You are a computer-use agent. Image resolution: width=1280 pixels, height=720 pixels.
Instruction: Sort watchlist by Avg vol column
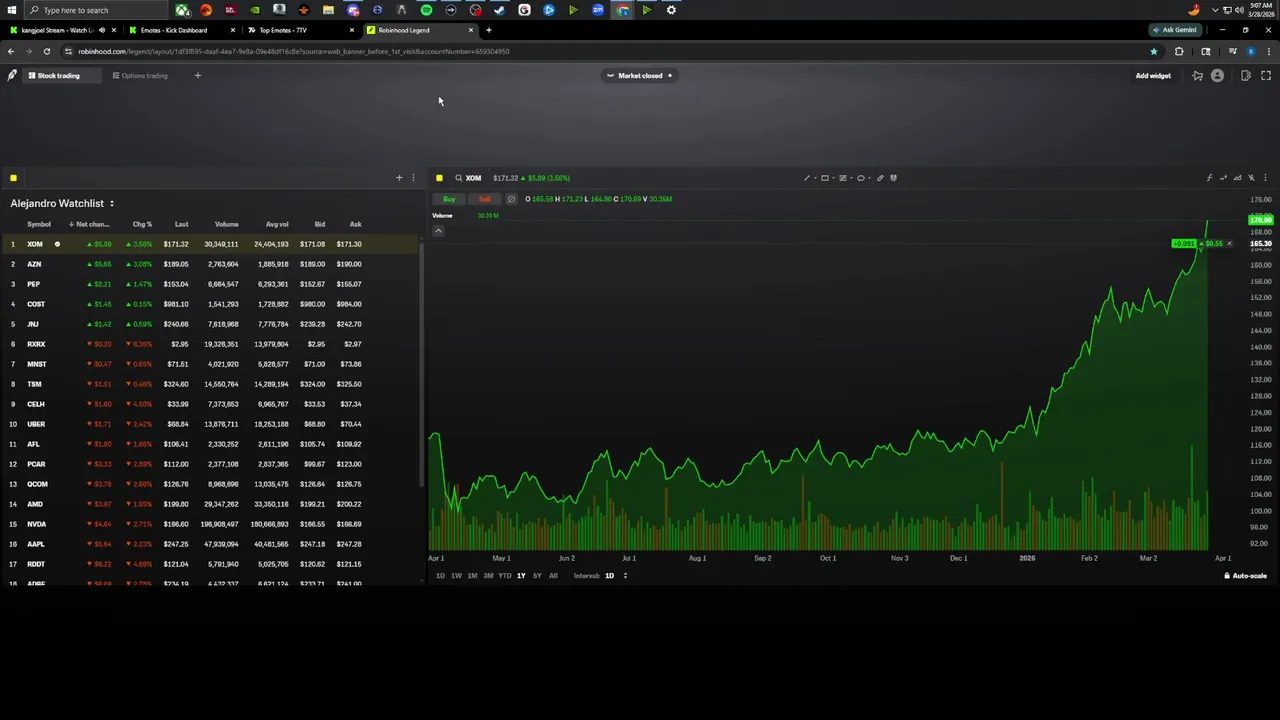pyautogui.click(x=277, y=224)
